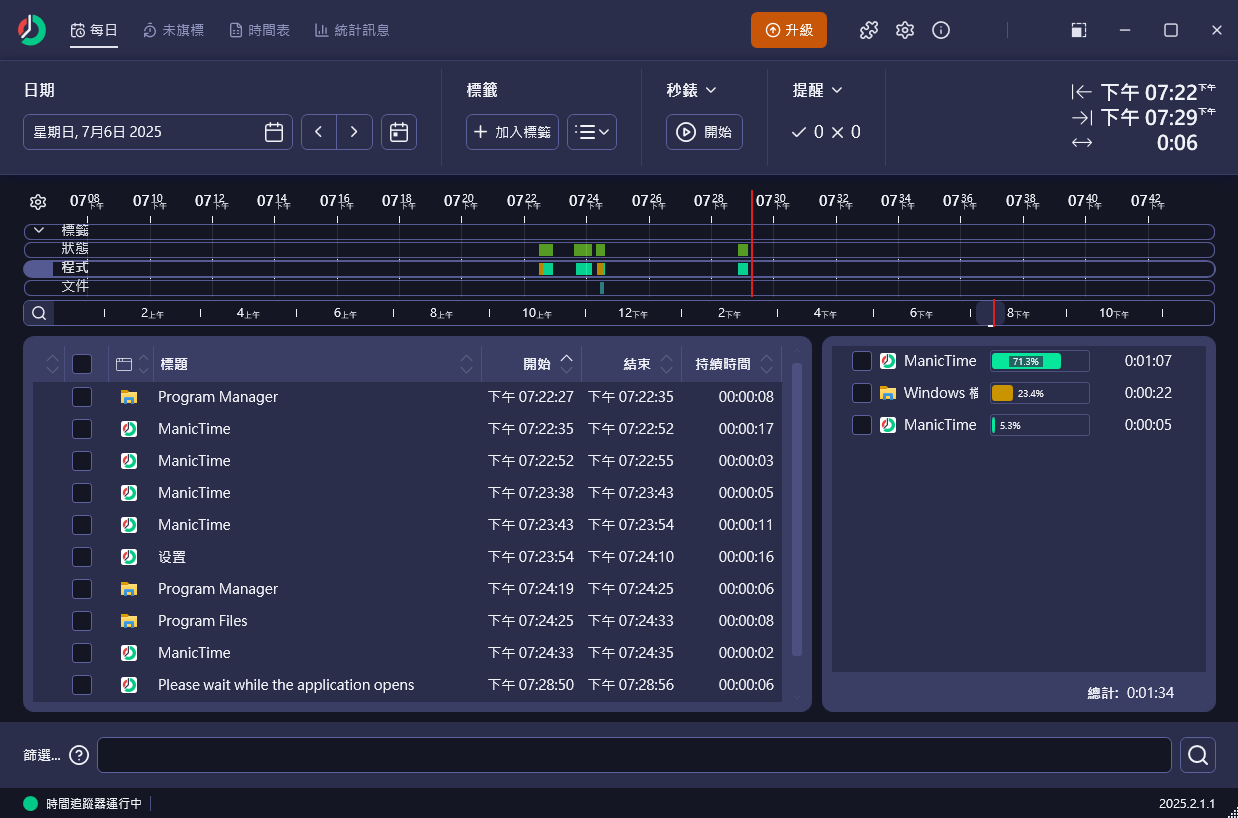
Task: Start the stopwatch with 開始 button
Action: click(x=704, y=132)
